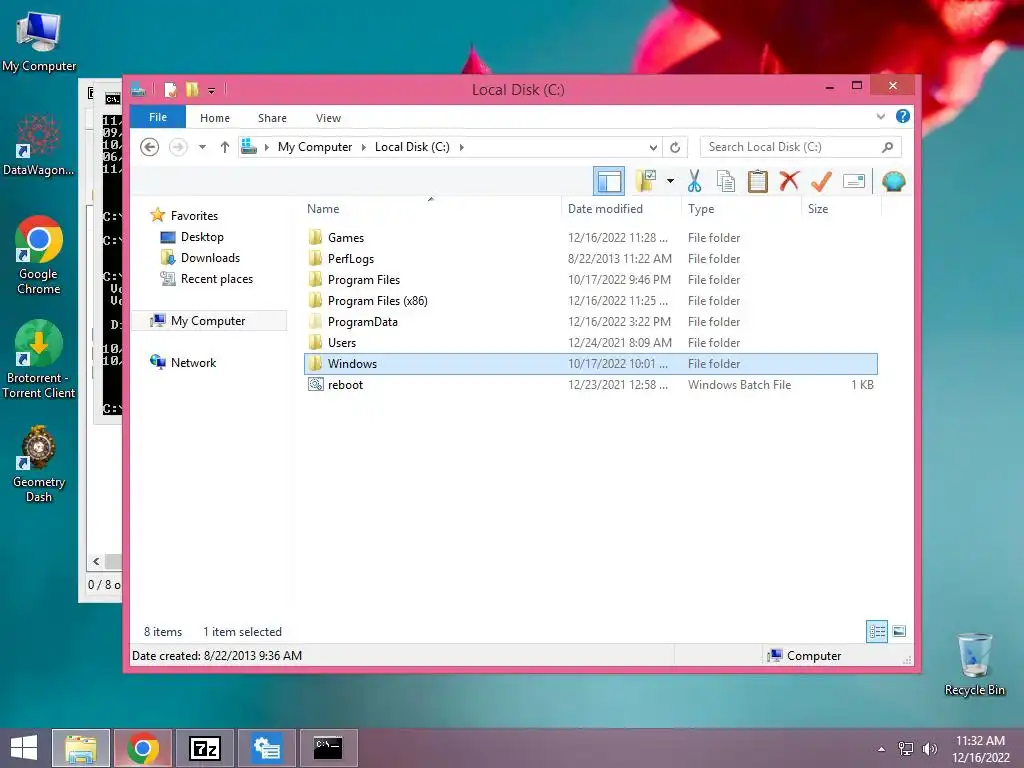Toggle the navigation pane layout button
The width and height of the screenshot is (1024, 768).
[x=609, y=181]
